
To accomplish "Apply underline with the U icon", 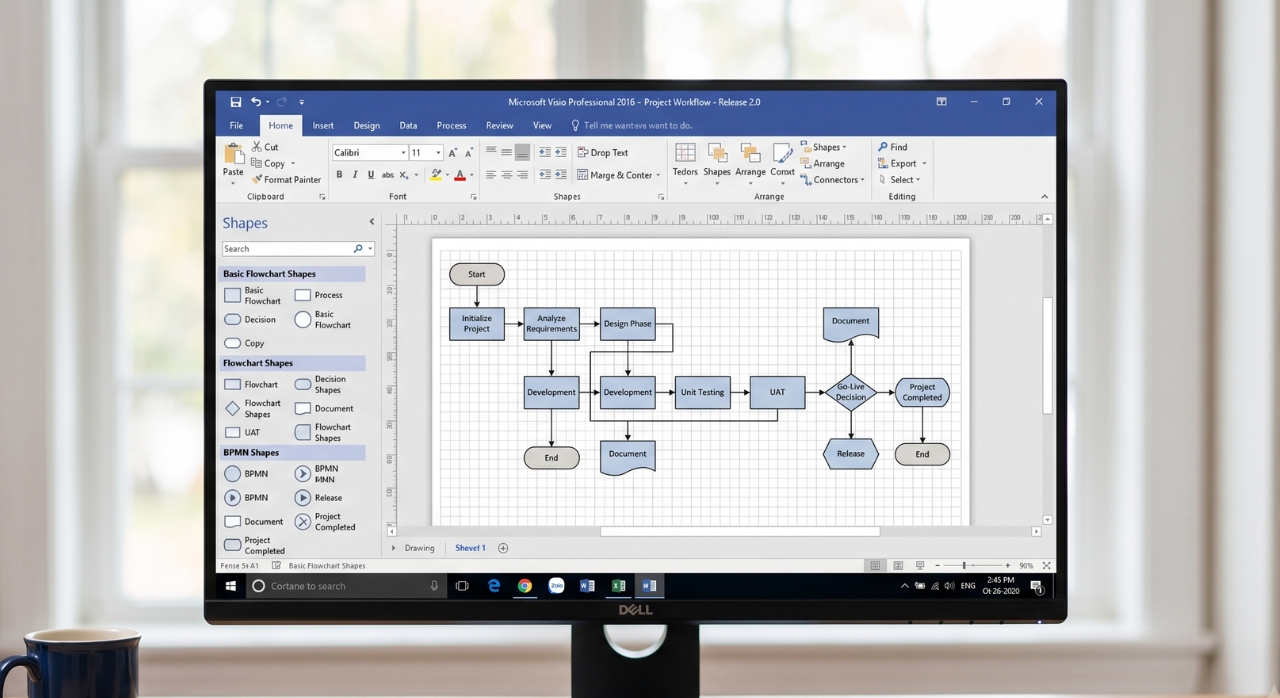I will point(370,175).
